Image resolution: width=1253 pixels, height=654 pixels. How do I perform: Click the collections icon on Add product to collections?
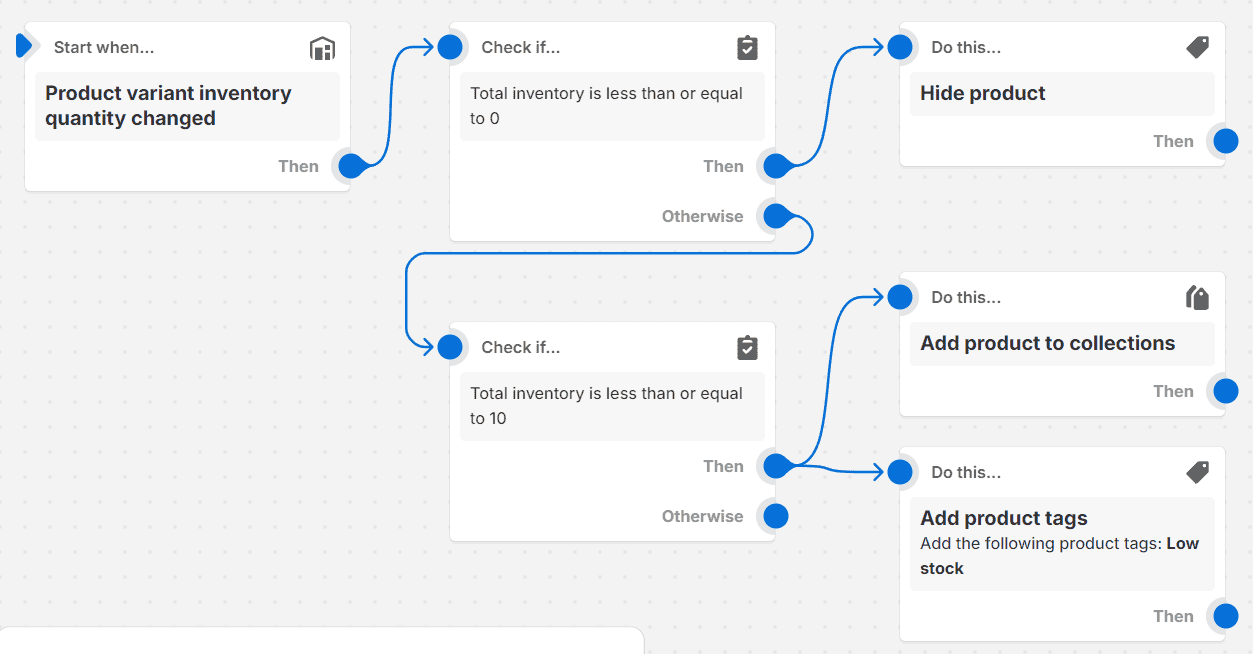1197,297
